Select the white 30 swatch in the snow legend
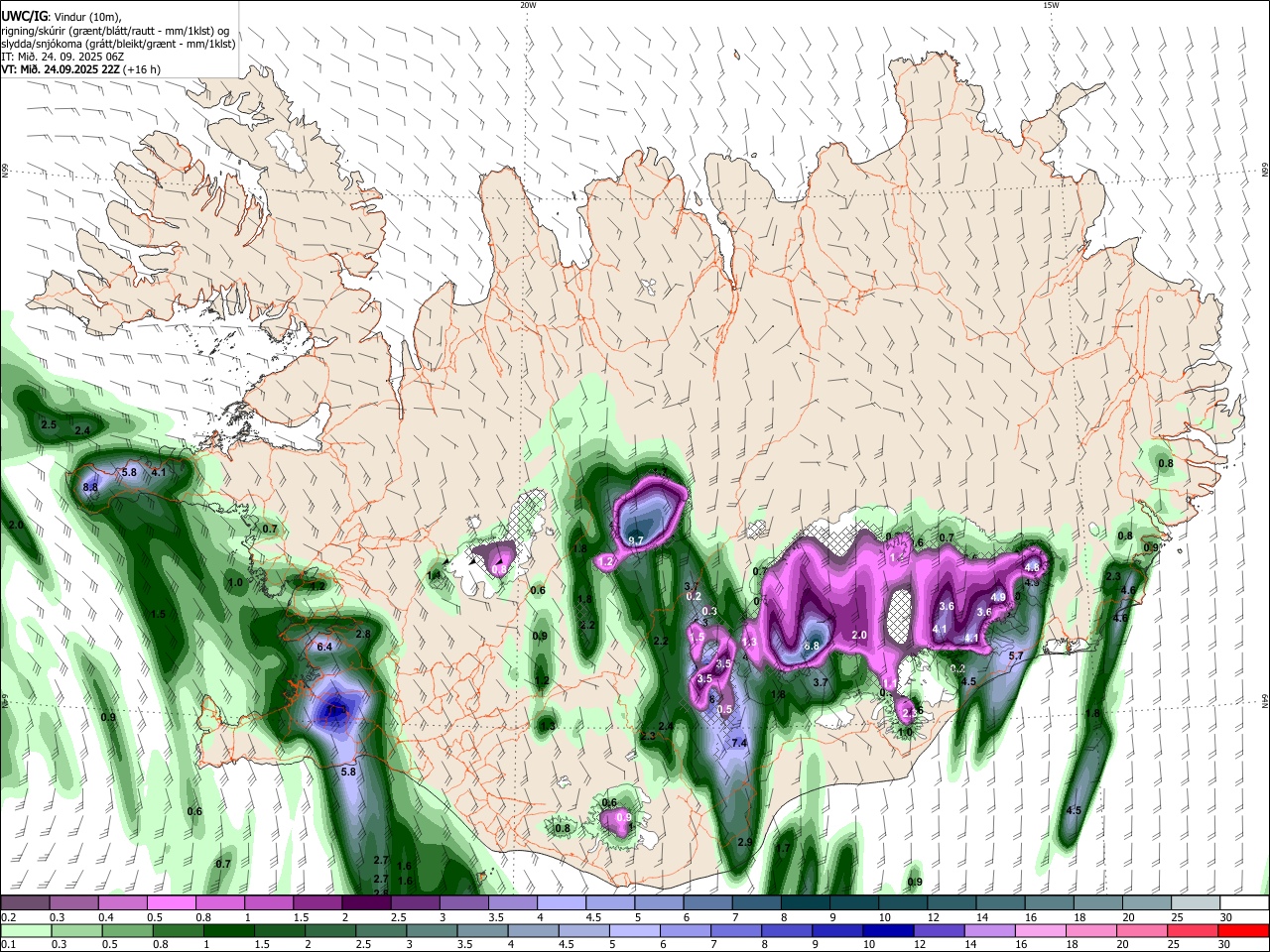Screen dimensions: 1270x952 click(1244, 903)
